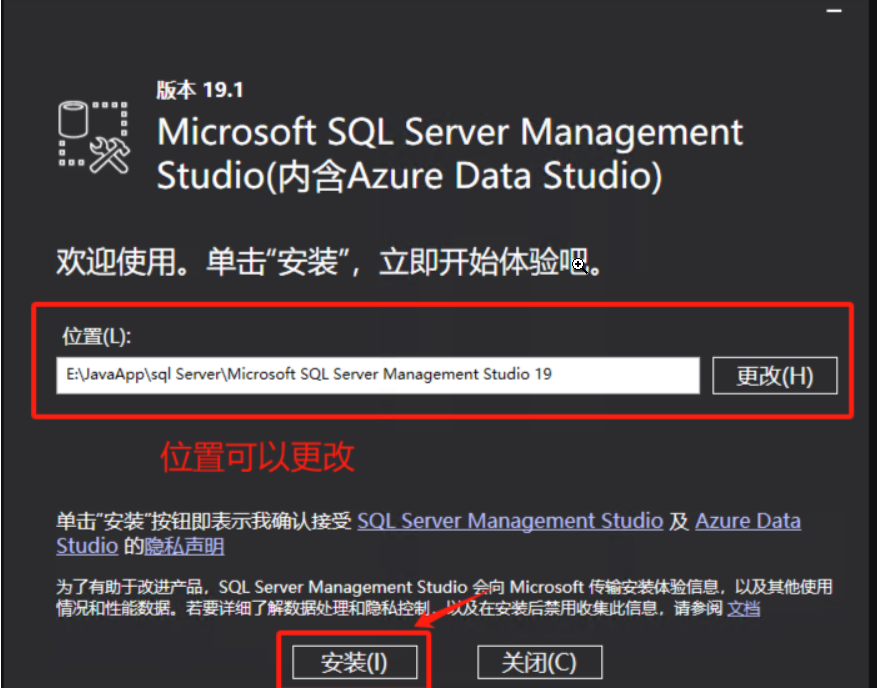Start installation with the 安装(I) button

coord(355,663)
